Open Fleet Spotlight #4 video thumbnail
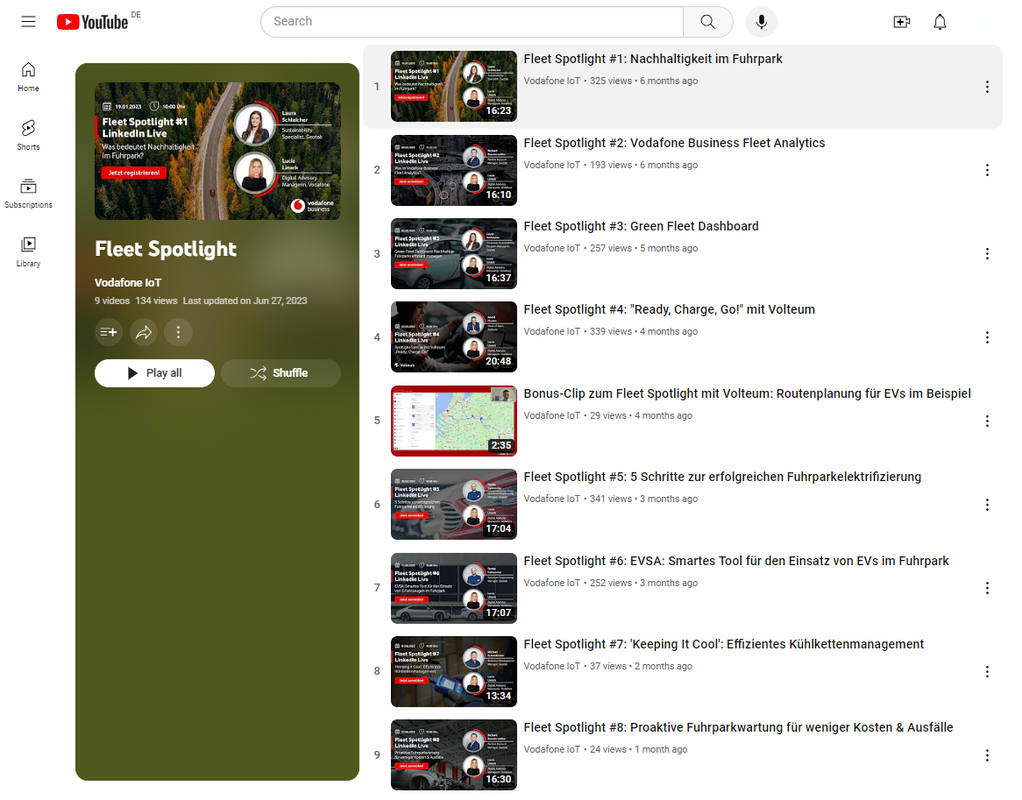 454,337
